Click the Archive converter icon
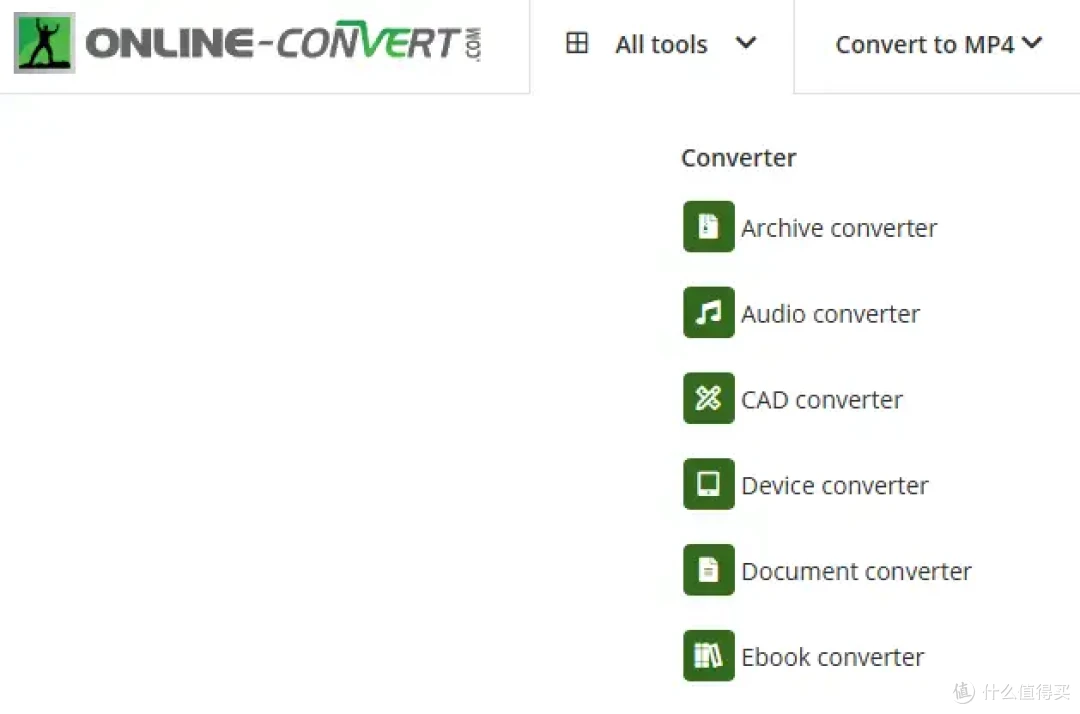Screen dimensions: 1080x714 [709, 227]
